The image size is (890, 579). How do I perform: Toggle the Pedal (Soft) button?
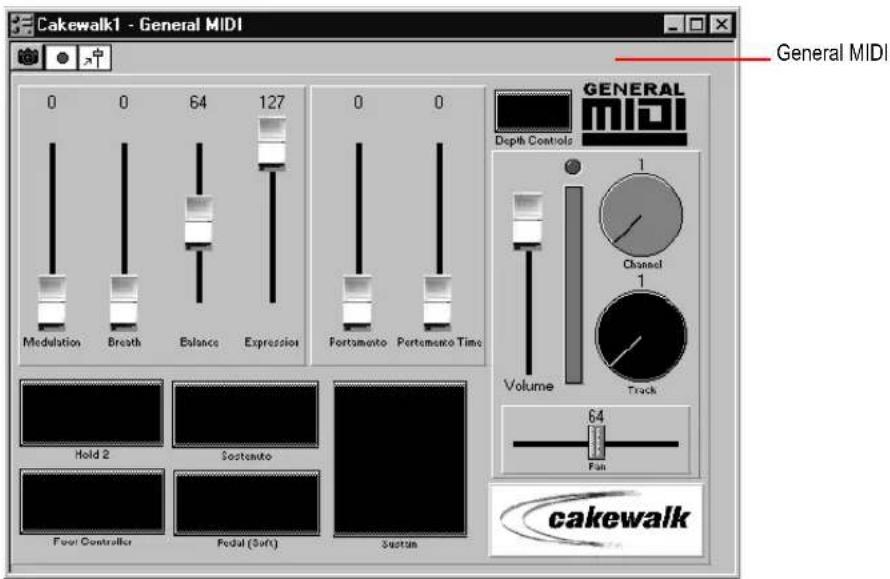point(246,503)
